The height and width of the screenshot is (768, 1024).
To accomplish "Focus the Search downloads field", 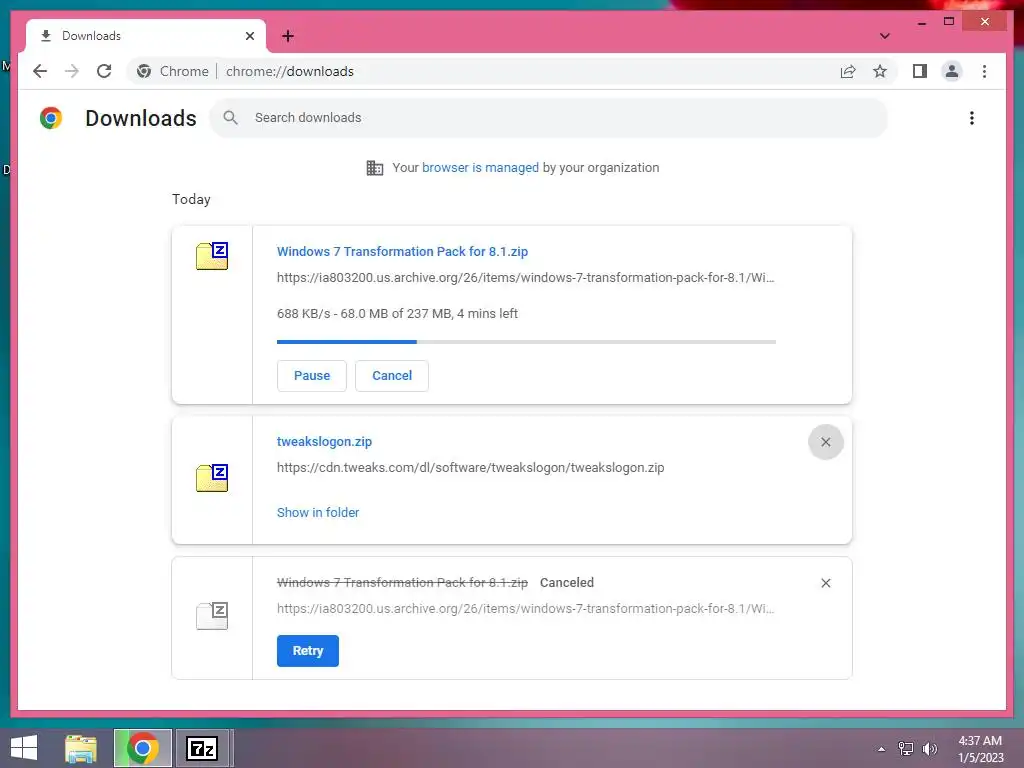I will [x=549, y=118].
